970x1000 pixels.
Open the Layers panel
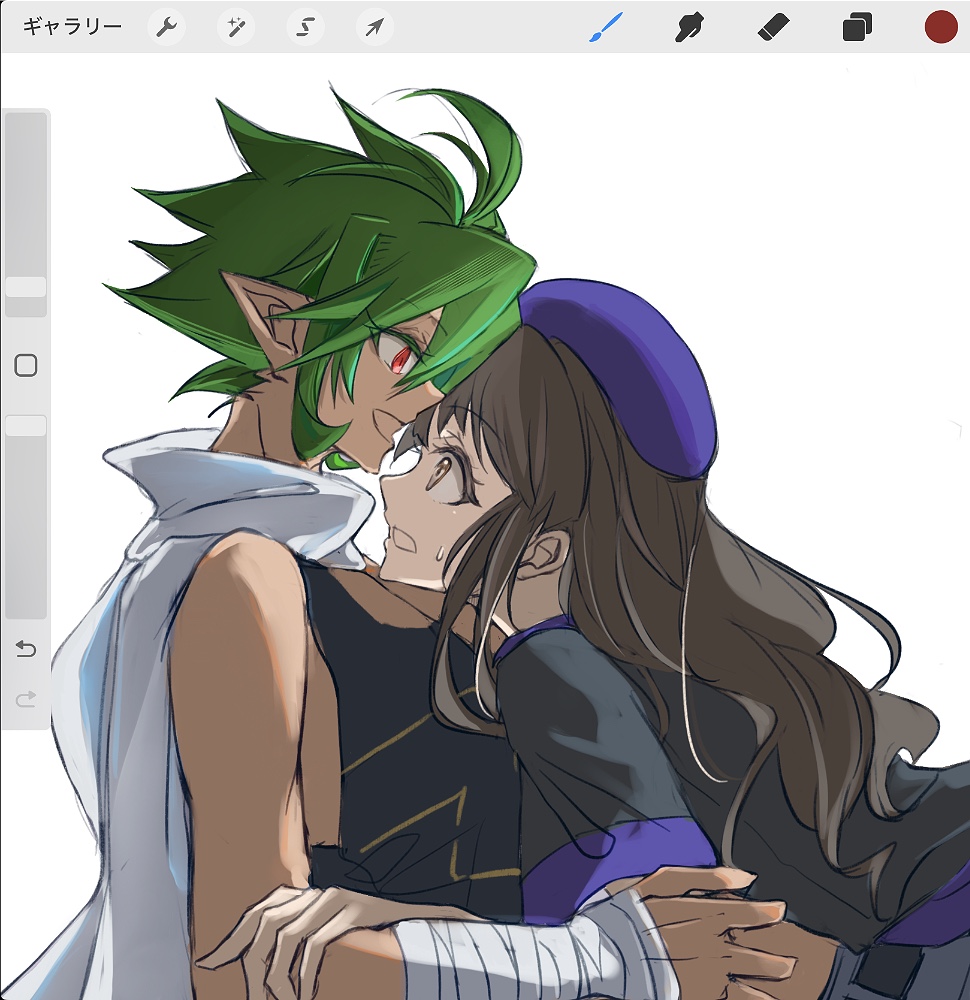click(857, 27)
